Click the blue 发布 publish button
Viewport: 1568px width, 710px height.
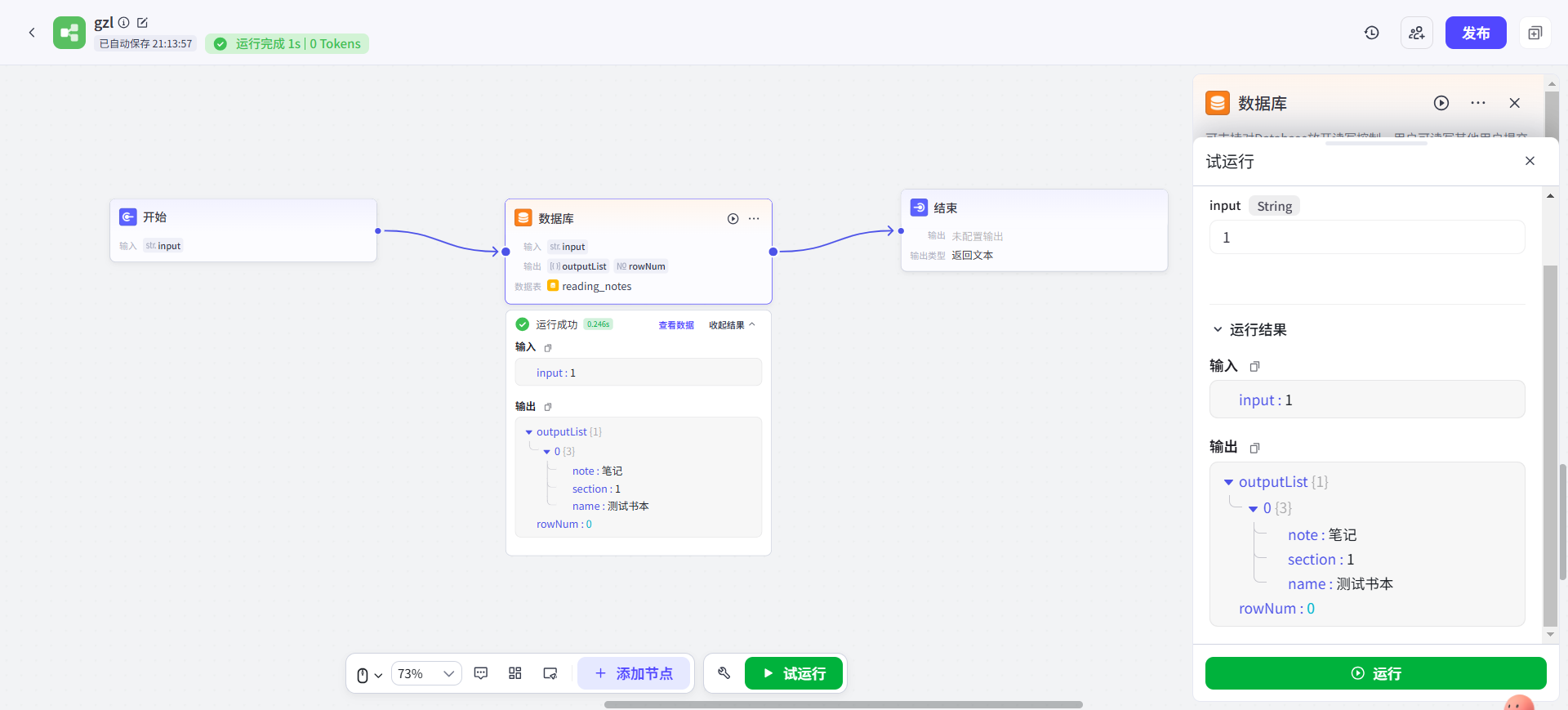(1476, 33)
